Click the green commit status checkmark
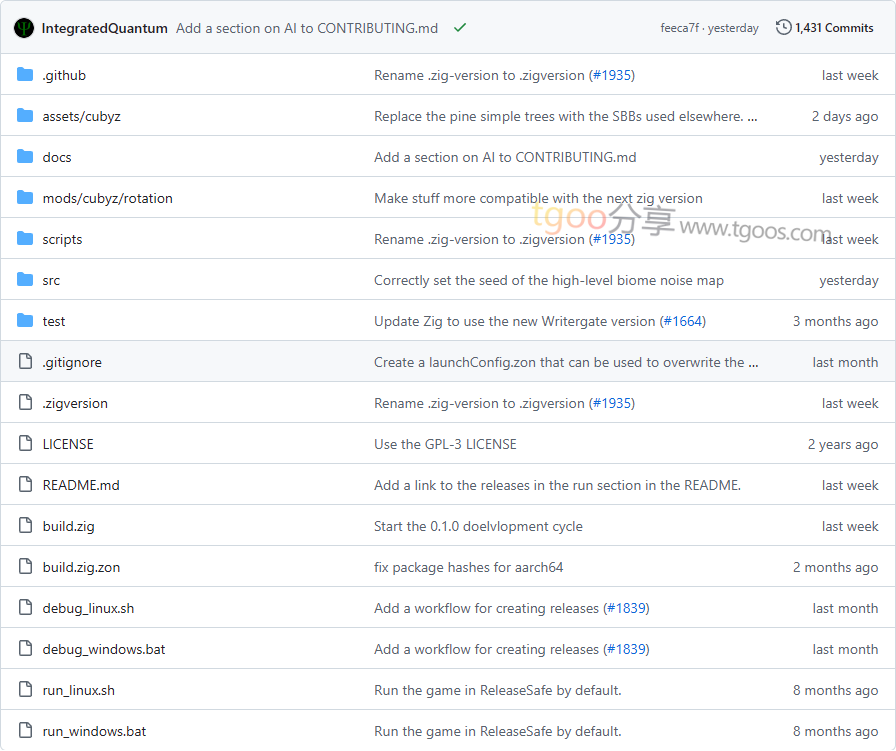This screenshot has height=751, width=896. coord(460,28)
